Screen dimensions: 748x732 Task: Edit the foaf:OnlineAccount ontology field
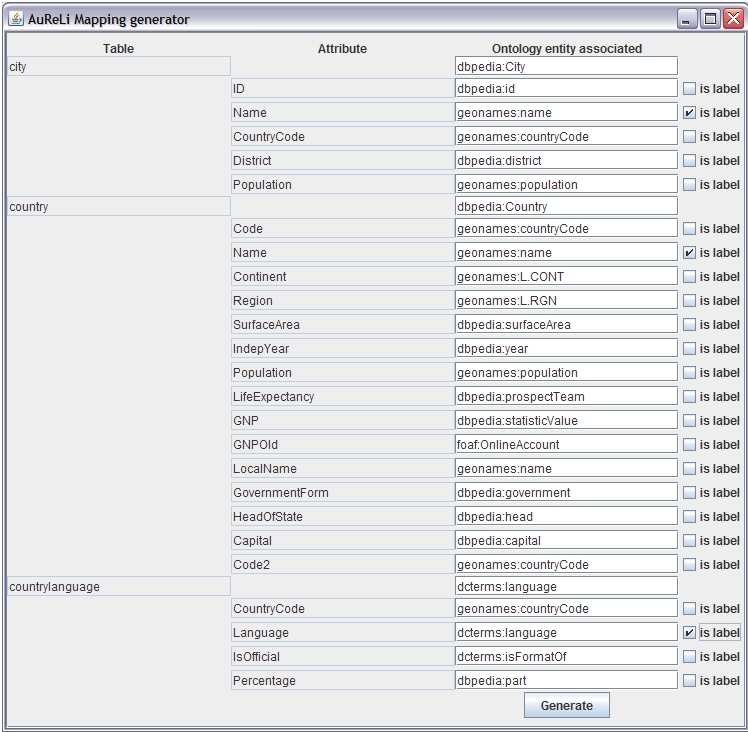click(x=566, y=445)
